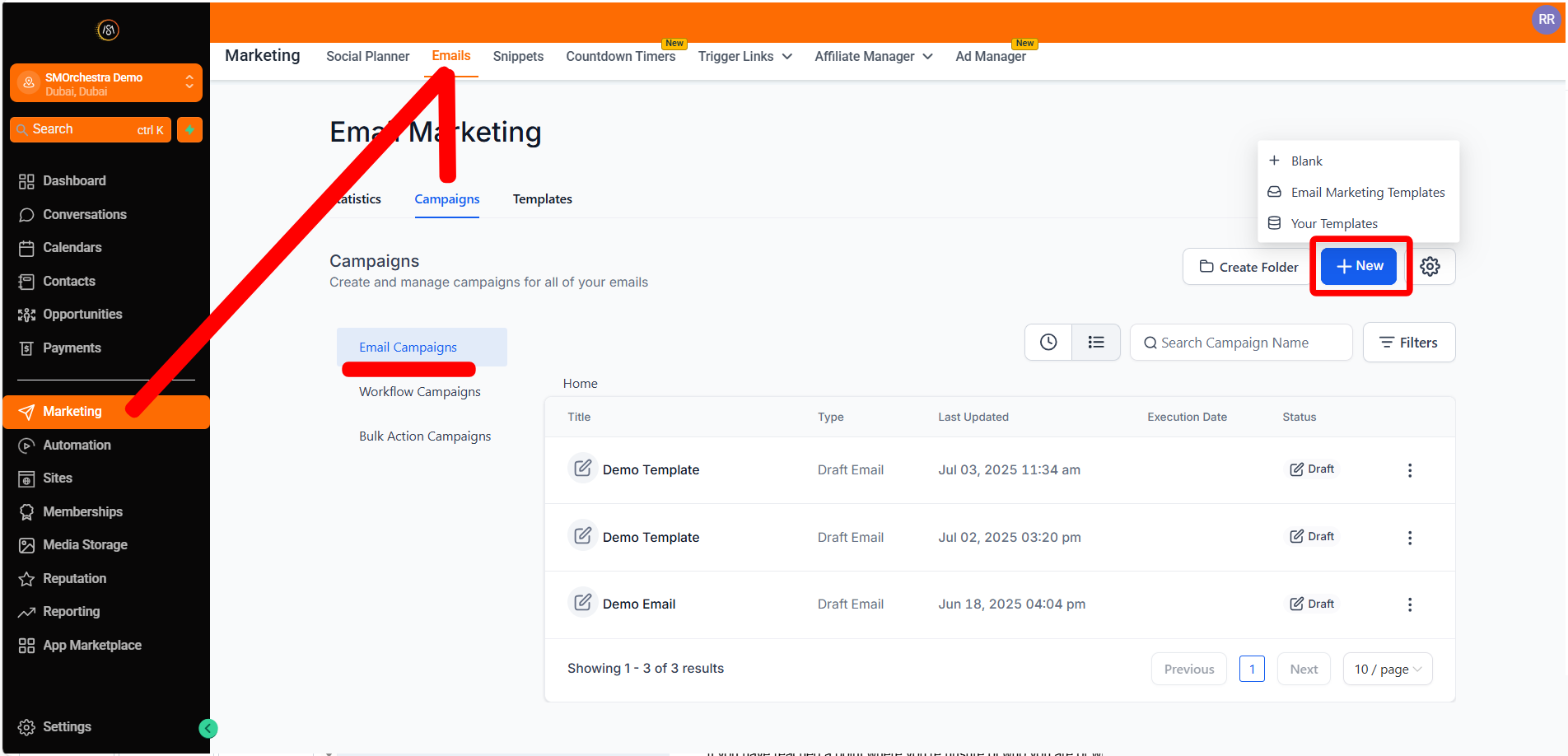Click the Search Campaign Name field
The width and height of the screenshot is (1568, 756).
coord(1241,343)
